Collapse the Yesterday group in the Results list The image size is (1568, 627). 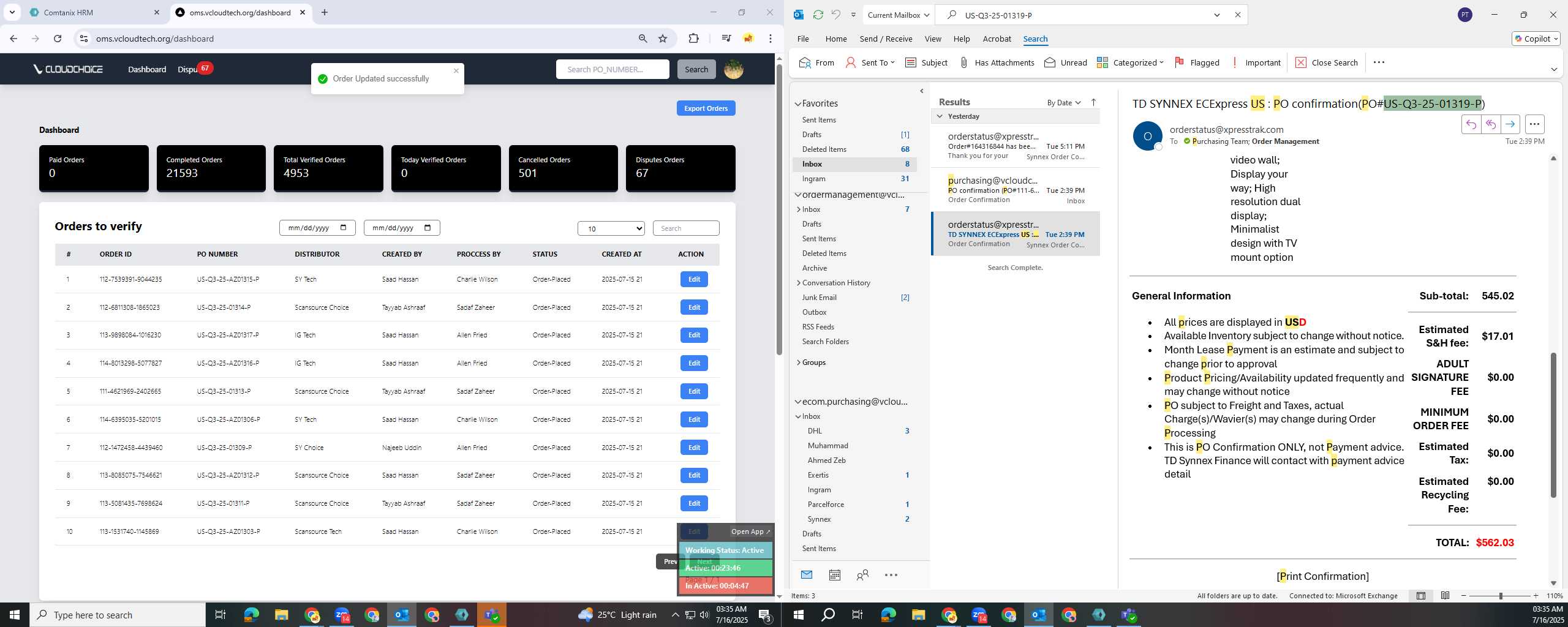[940, 116]
